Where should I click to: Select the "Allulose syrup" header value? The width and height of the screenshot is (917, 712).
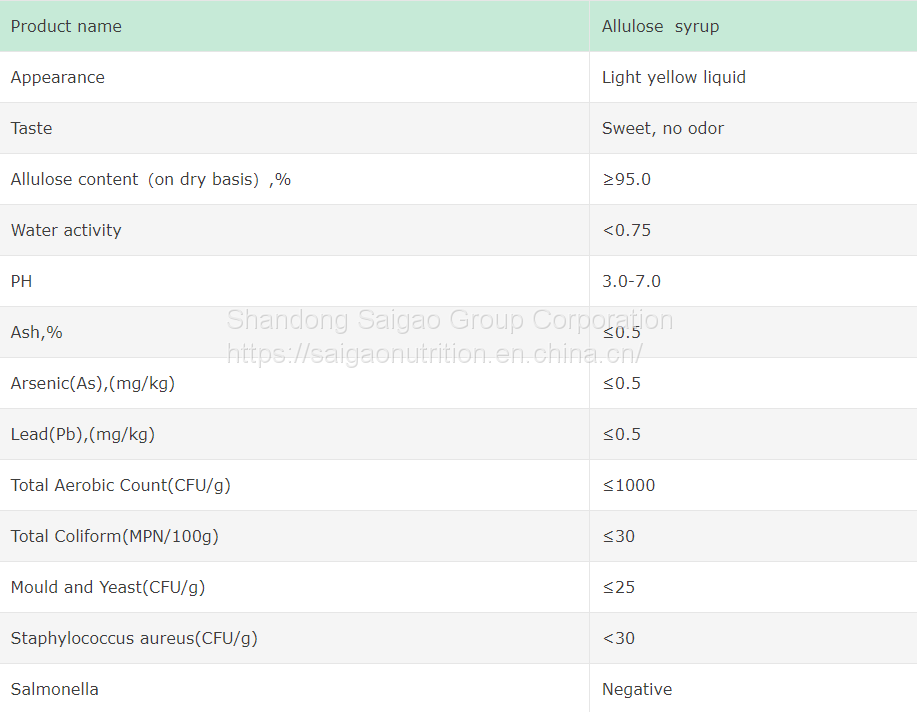coord(660,27)
